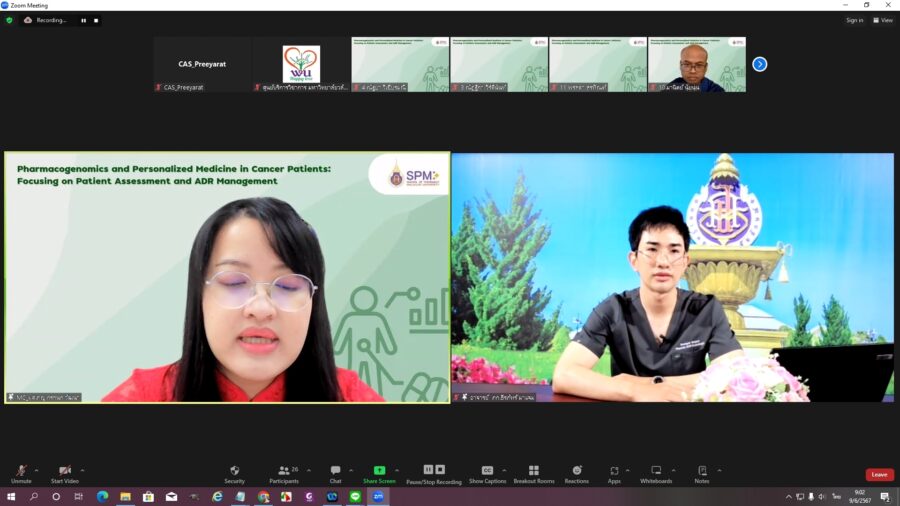This screenshot has width=900, height=506.
Task: Open Breakout Rooms
Action: [x=533, y=473]
